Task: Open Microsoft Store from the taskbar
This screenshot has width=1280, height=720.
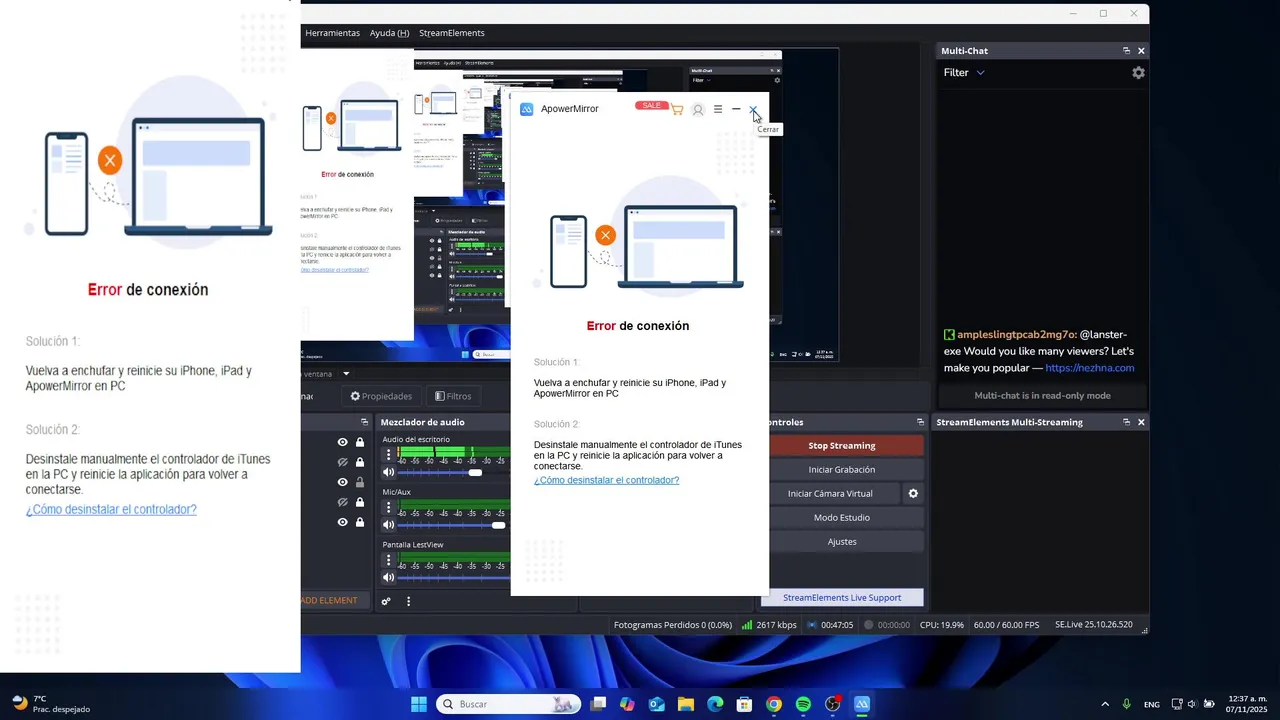Action: (744, 704)
